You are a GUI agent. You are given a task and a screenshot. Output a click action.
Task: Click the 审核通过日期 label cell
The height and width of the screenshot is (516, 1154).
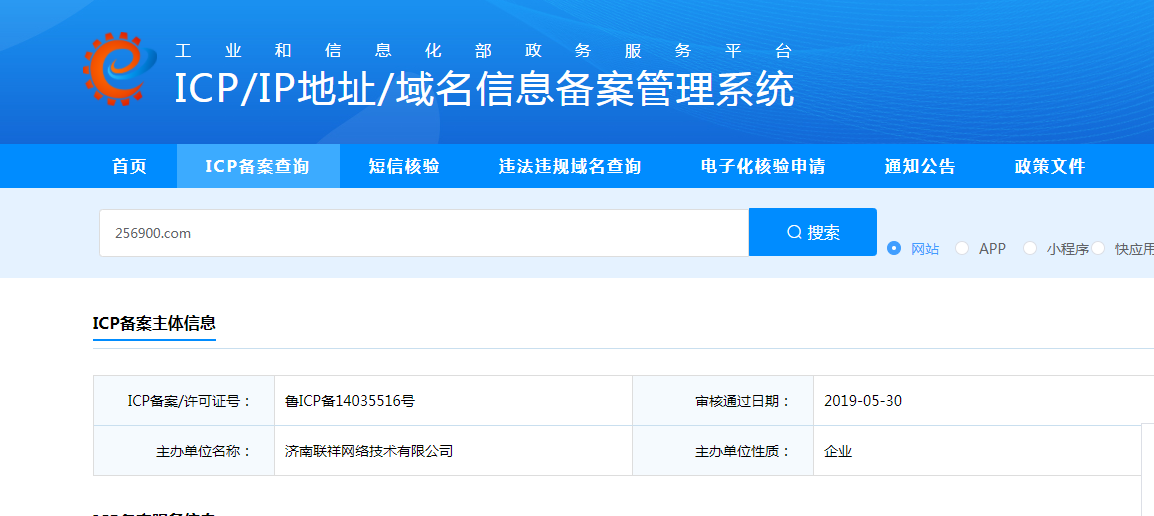(723, 401)
